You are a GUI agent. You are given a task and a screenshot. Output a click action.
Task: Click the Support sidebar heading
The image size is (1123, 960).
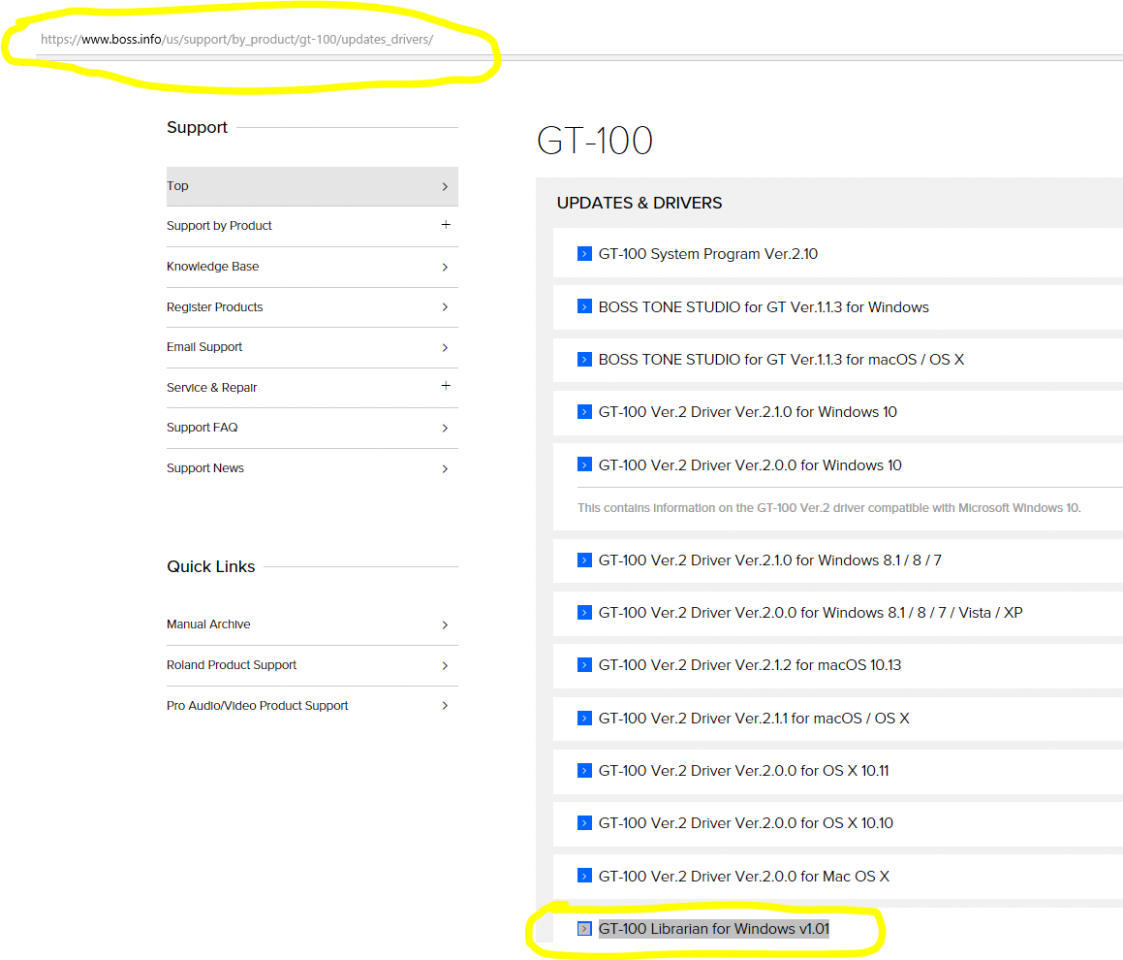(x=197, y=128)
